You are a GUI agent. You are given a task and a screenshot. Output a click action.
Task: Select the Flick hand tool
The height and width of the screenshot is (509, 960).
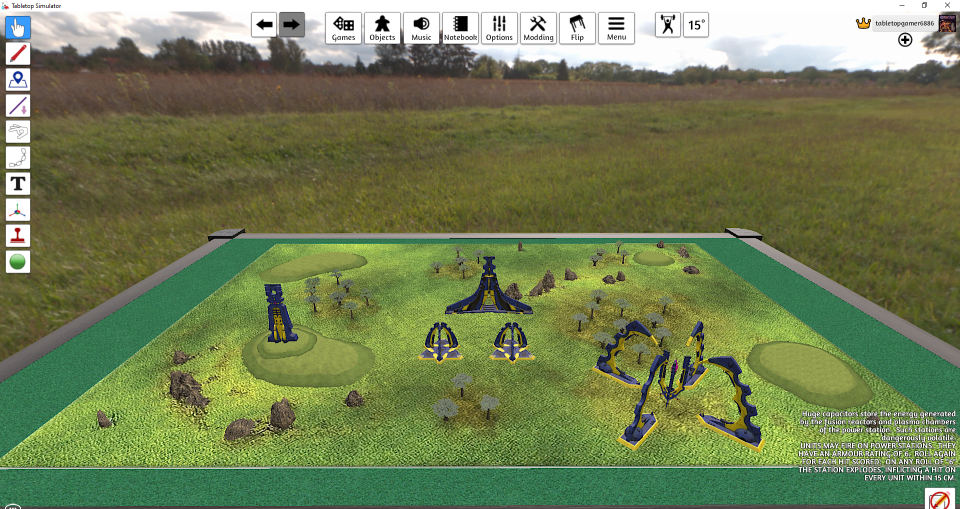pyautogui.click(x=18, y=131)
